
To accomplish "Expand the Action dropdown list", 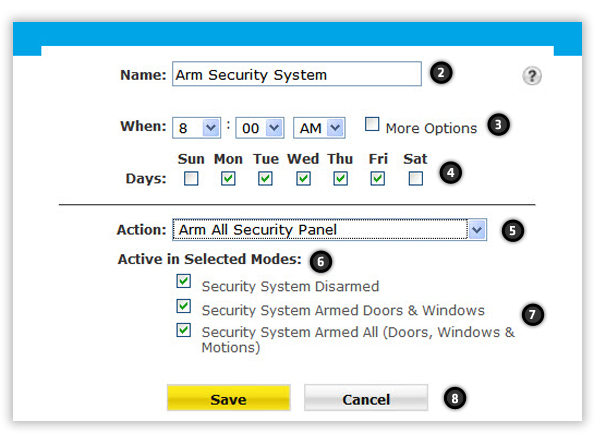I will pos(477,230).
